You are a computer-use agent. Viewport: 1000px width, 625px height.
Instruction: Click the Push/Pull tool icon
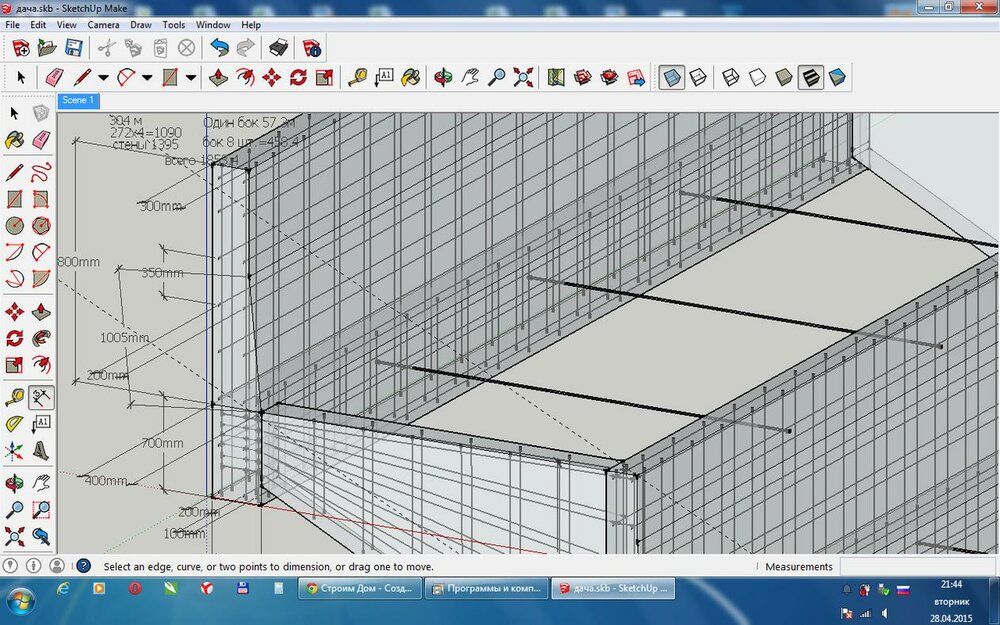(x=219, y=77)
